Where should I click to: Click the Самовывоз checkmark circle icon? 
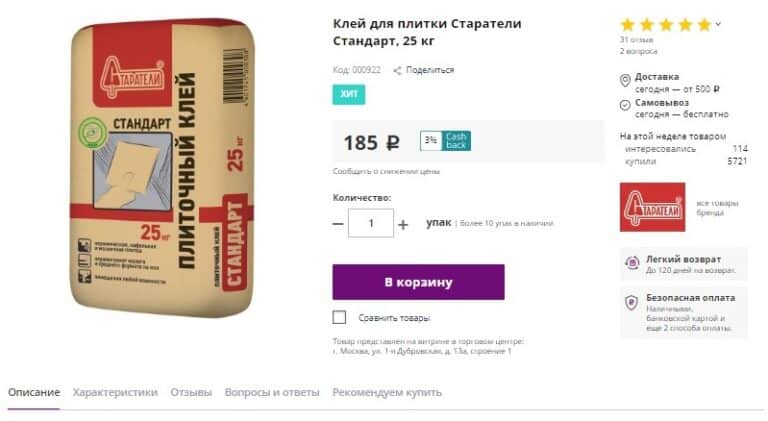tap(625, 105)
